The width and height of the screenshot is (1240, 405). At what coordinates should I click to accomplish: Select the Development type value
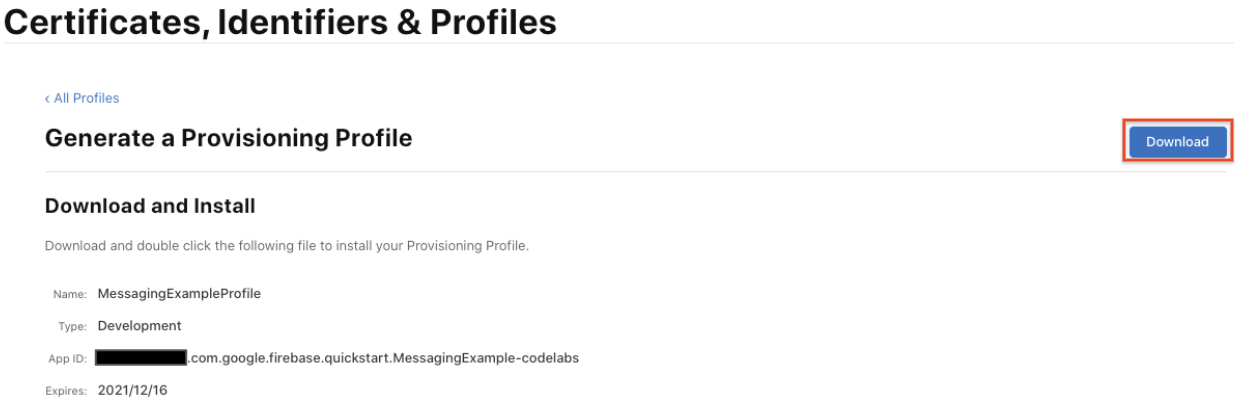[140, 326]
